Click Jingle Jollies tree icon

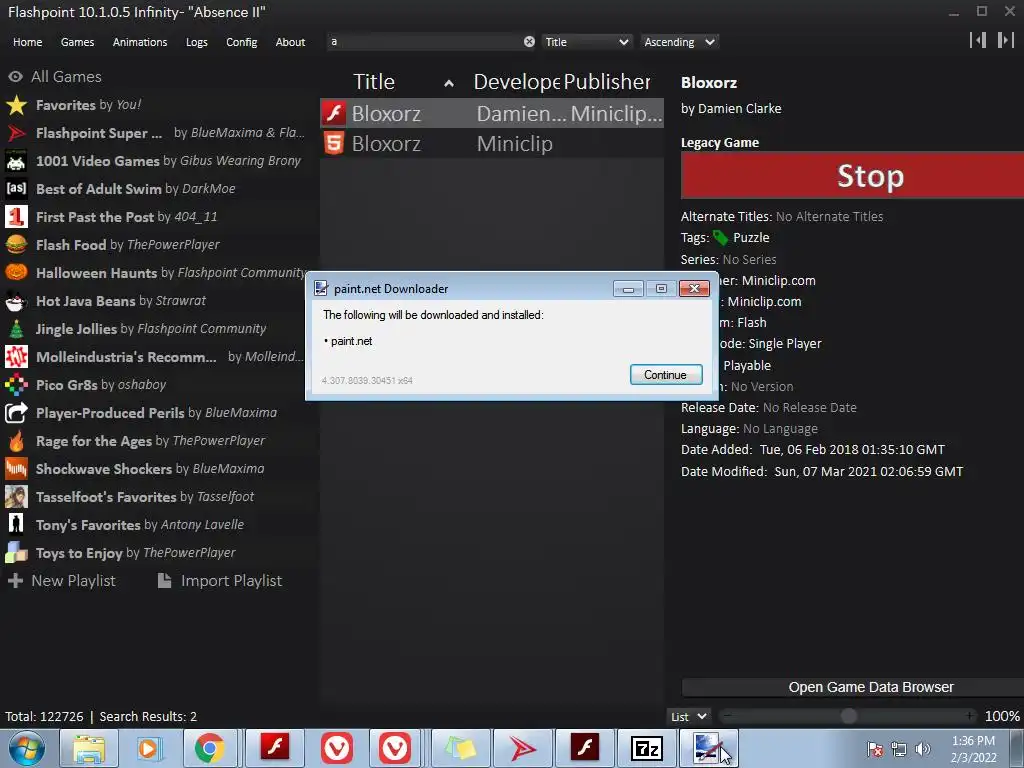click(16, 329)
